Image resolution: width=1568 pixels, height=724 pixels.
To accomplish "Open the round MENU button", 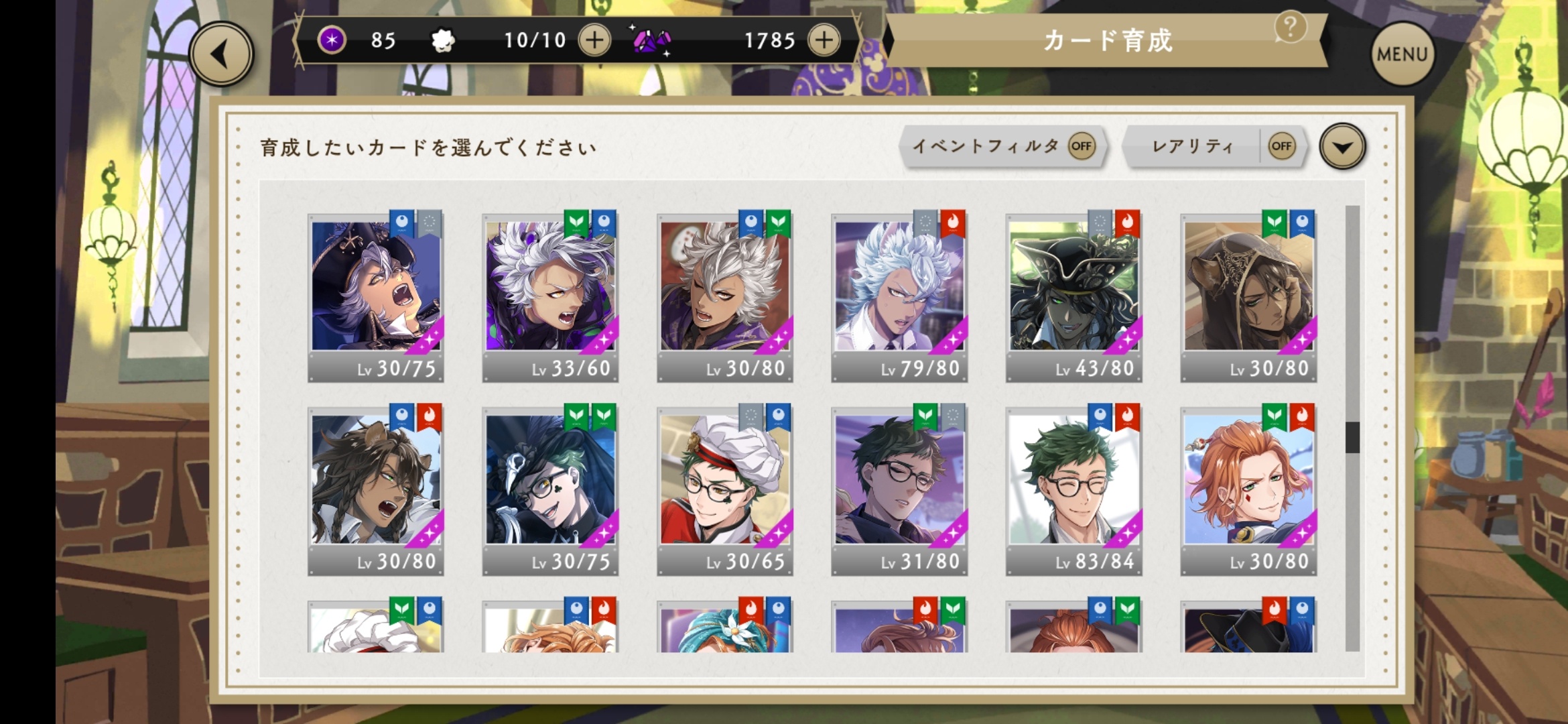I will [x=1402, y=54].
